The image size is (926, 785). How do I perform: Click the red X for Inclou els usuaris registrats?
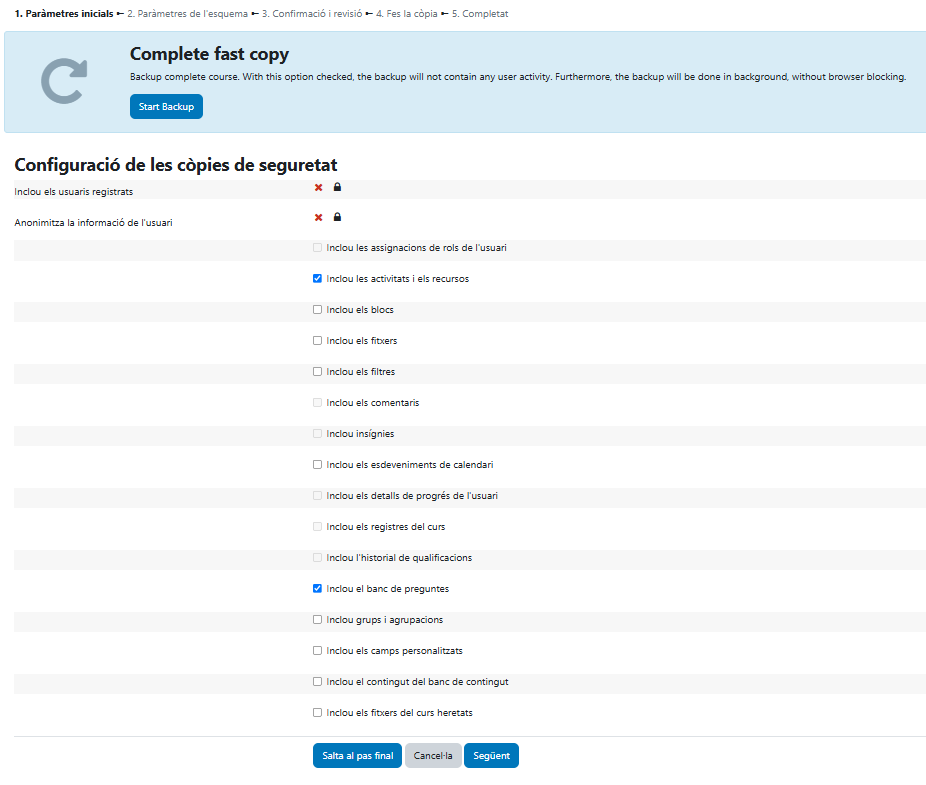(x=318, y=187)
